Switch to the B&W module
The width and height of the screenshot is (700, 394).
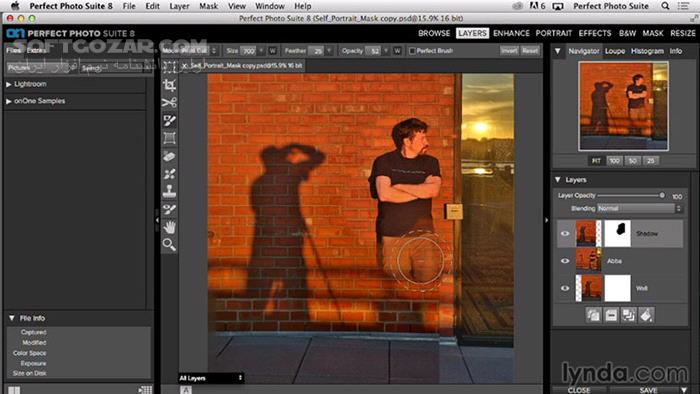pos(627,33)
